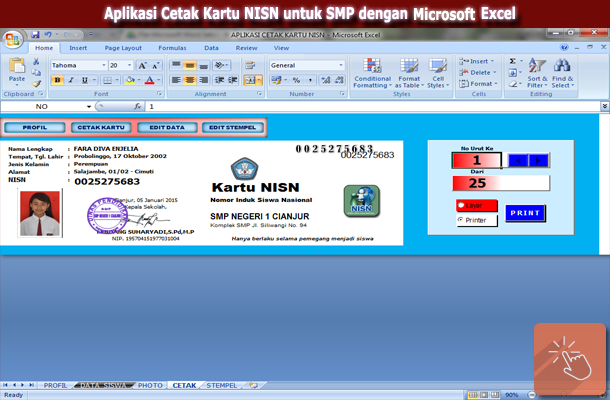Open Cell Styles gallery
The height and width of the screenshot is (400, 610).
click(438, 73)
